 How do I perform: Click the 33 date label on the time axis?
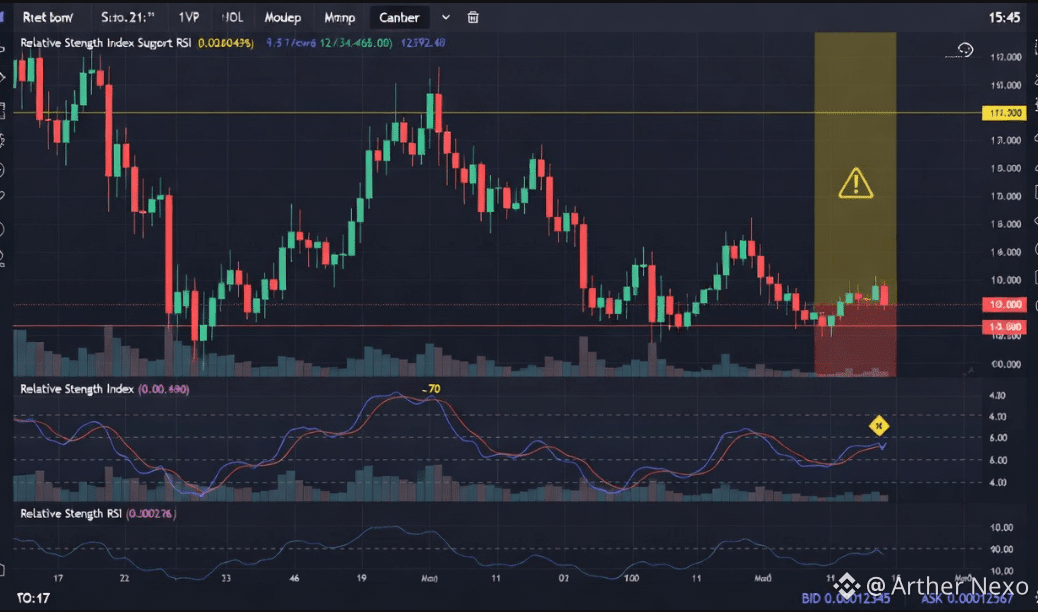tap(226, 578)
